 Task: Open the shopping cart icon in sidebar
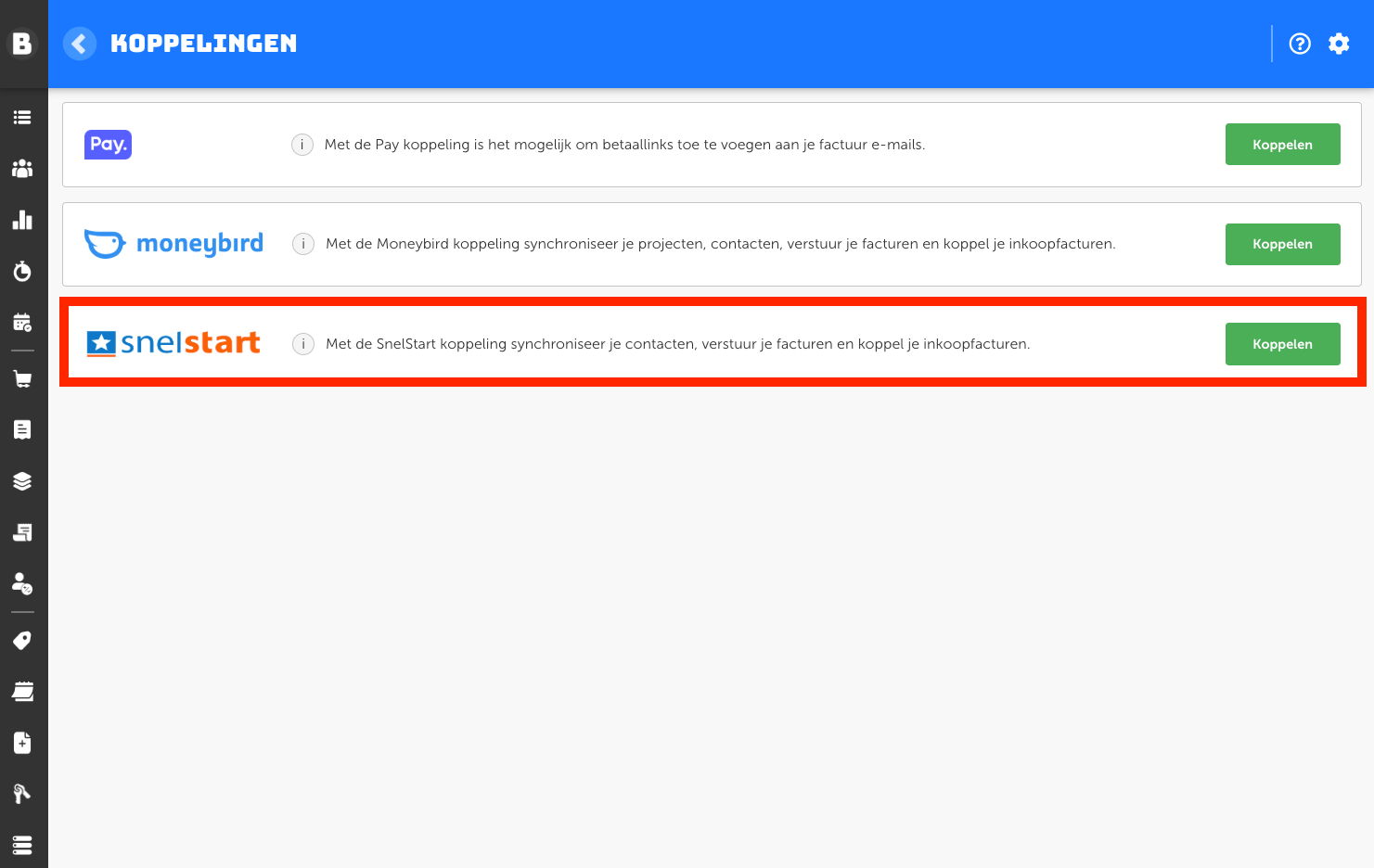22,378
